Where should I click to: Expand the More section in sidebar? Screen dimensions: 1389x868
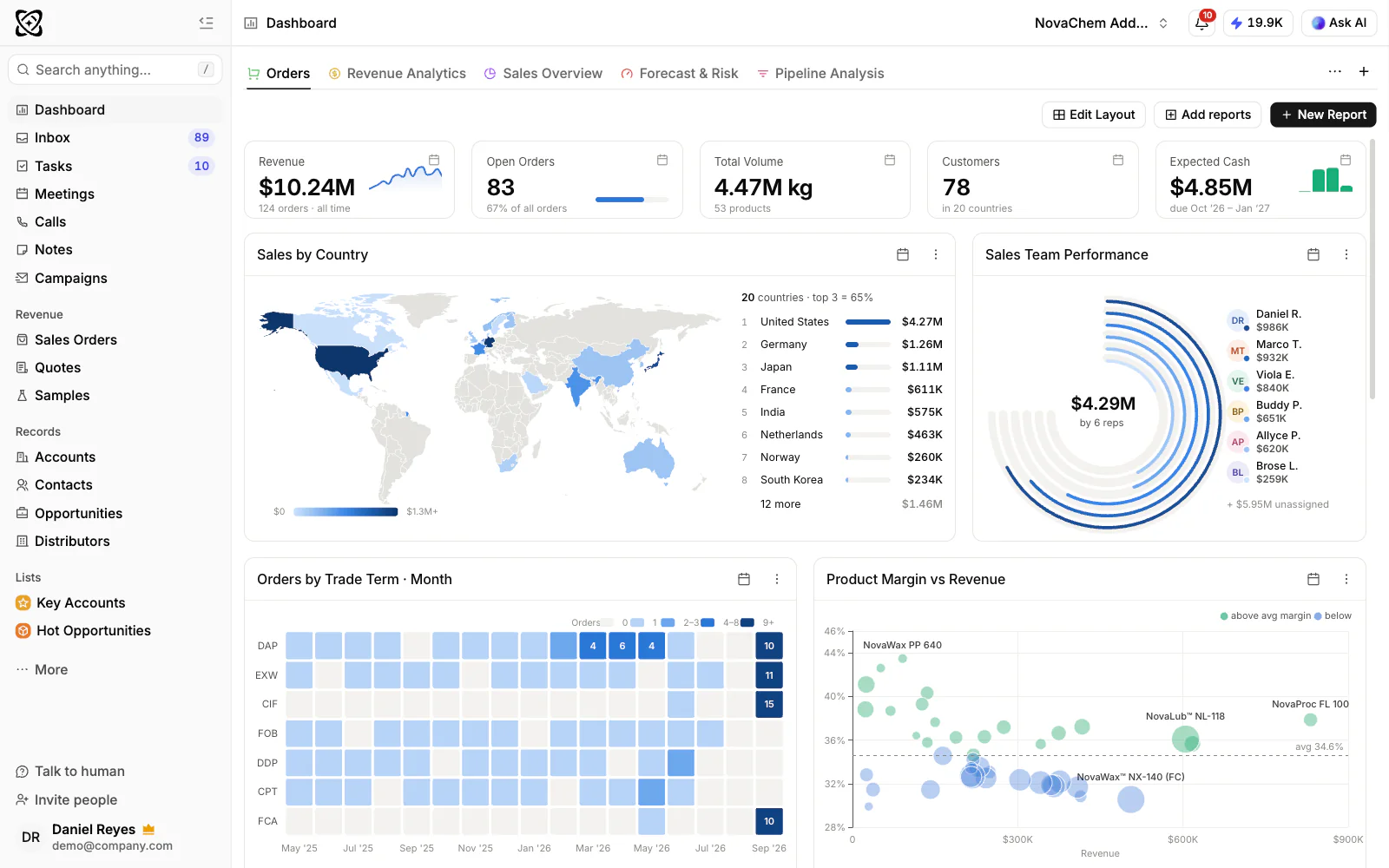click(x=42, y=669)
